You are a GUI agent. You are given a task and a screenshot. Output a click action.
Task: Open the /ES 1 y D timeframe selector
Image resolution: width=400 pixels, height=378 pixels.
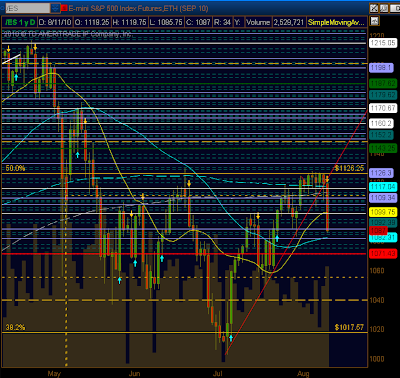(x=19, y=22)
